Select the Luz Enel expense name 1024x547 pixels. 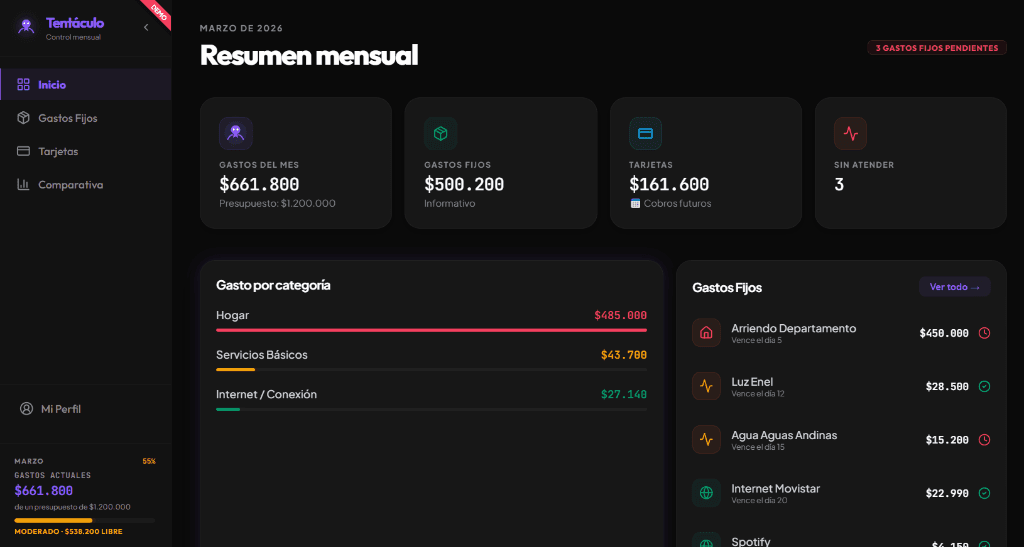[752, 382]
